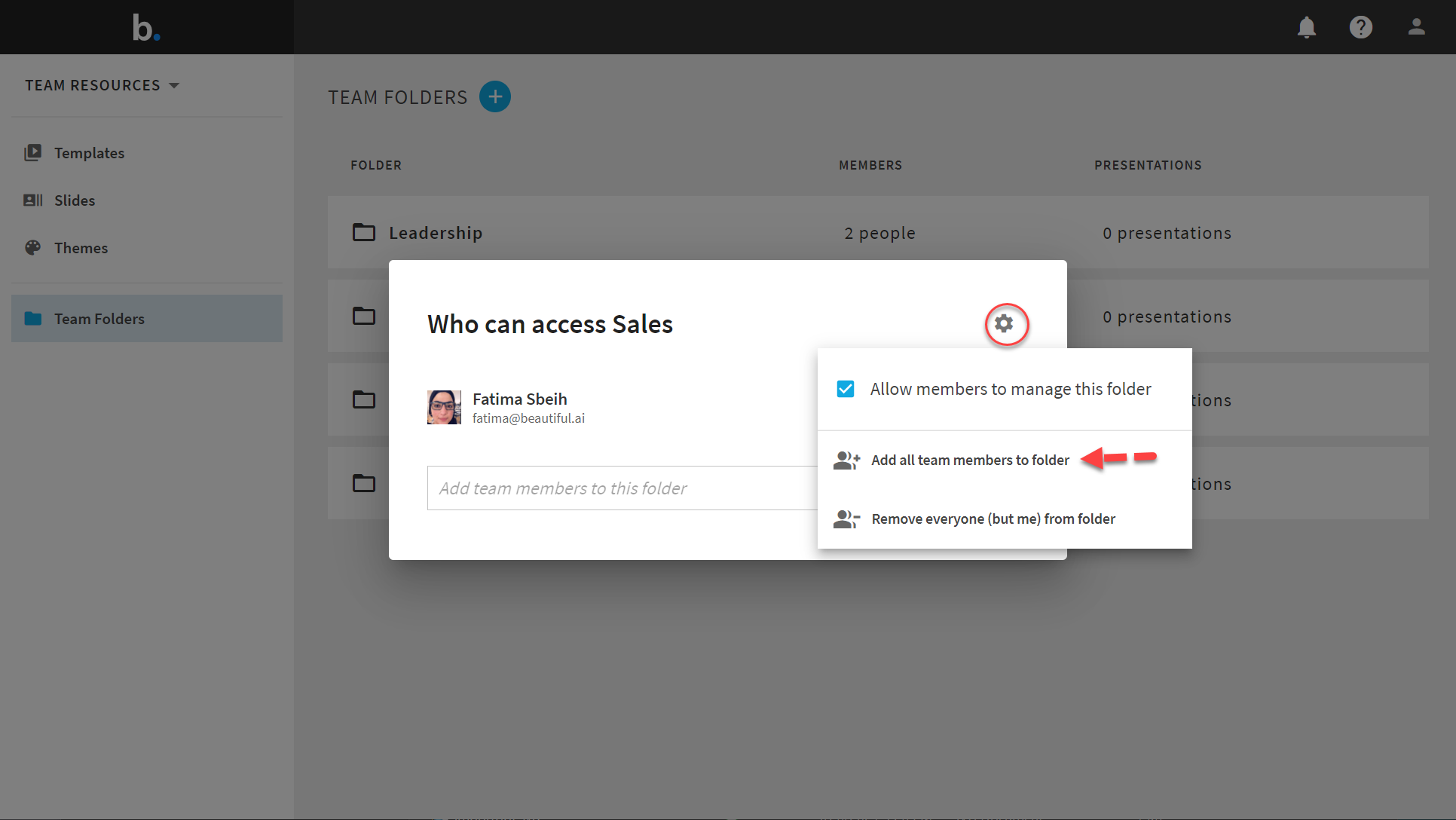Click Fatima Sbeih's avatar photo
The image size is (1456, 820).
pos(444,407)
